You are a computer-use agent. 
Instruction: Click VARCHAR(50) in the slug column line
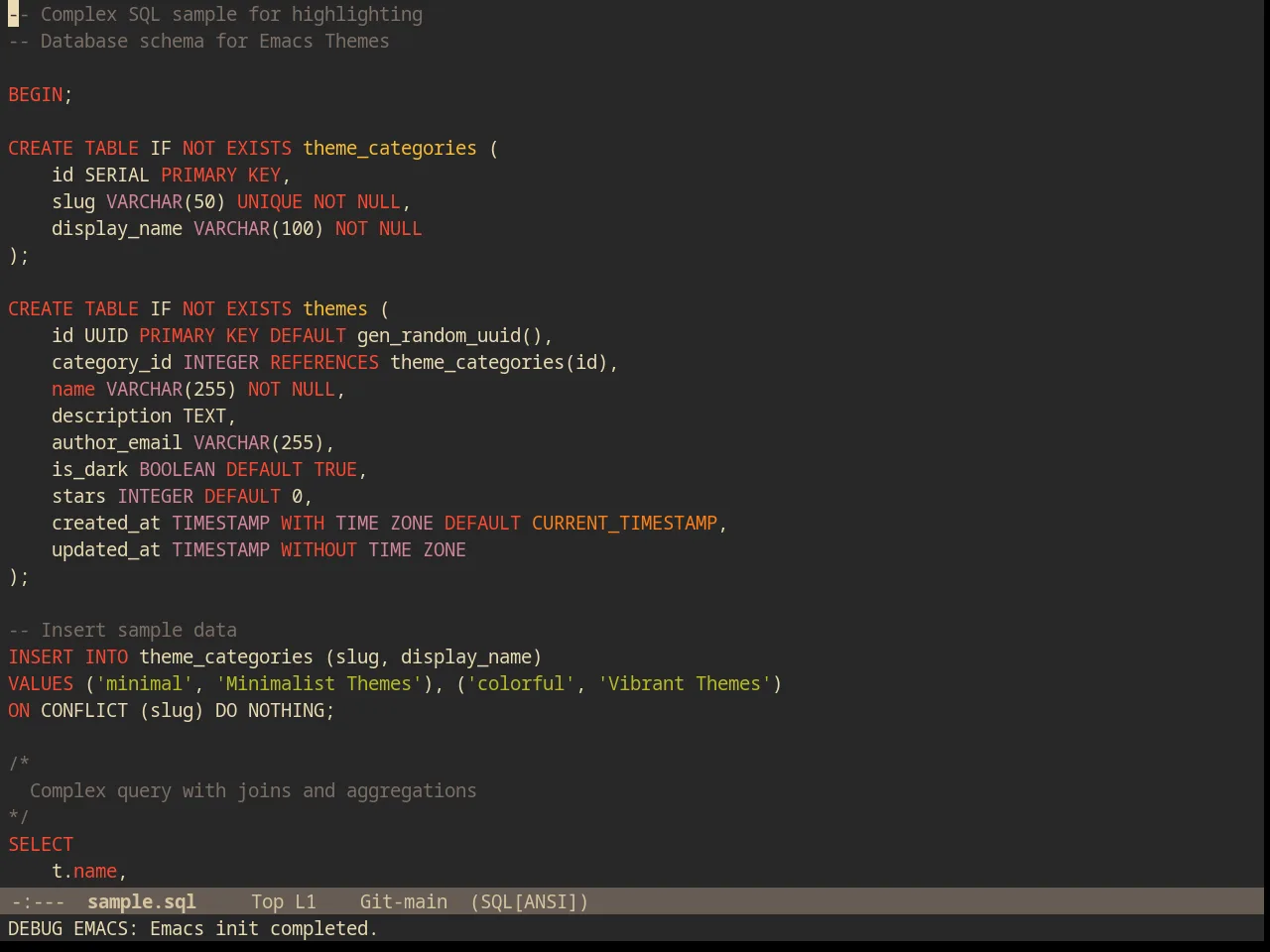[x=166, y=201]
